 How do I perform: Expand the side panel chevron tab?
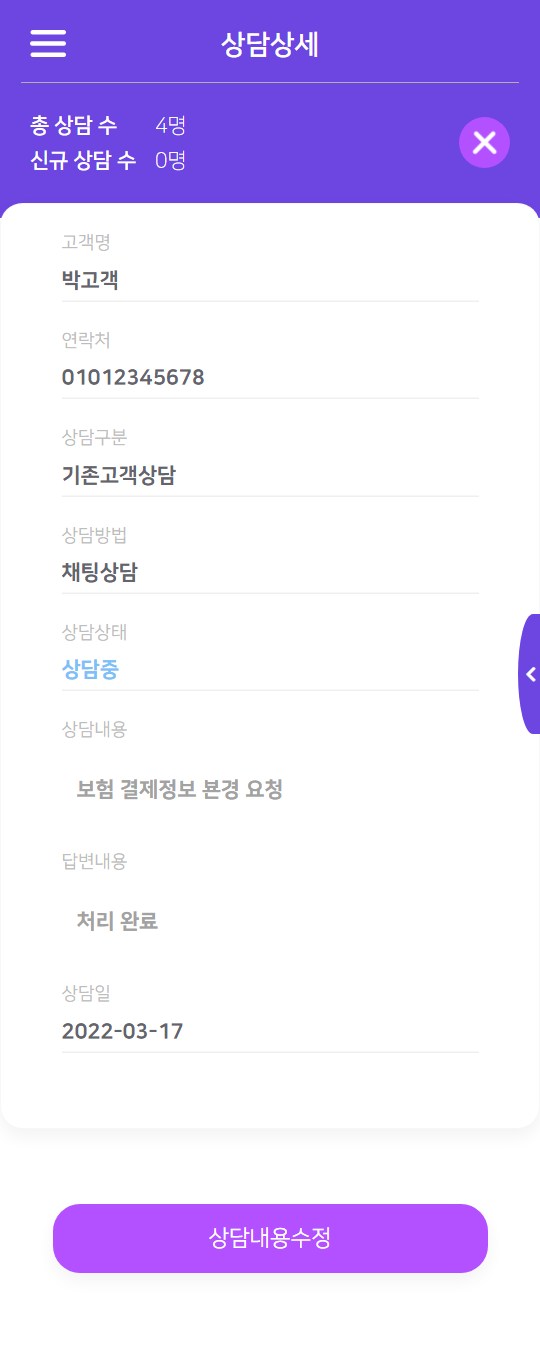point(530,674)
